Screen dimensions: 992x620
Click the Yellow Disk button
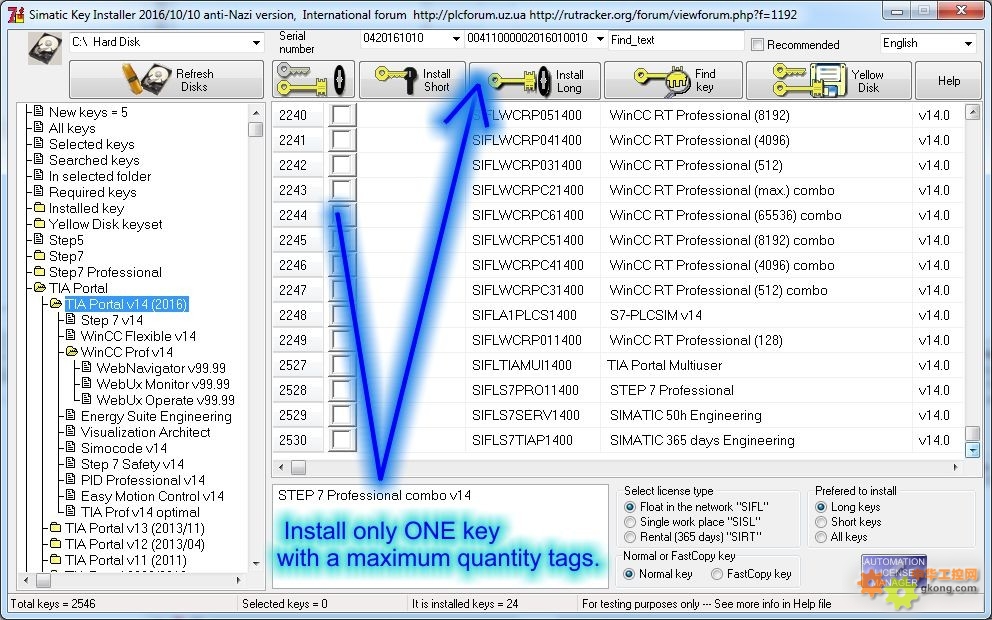click(829, 80)
